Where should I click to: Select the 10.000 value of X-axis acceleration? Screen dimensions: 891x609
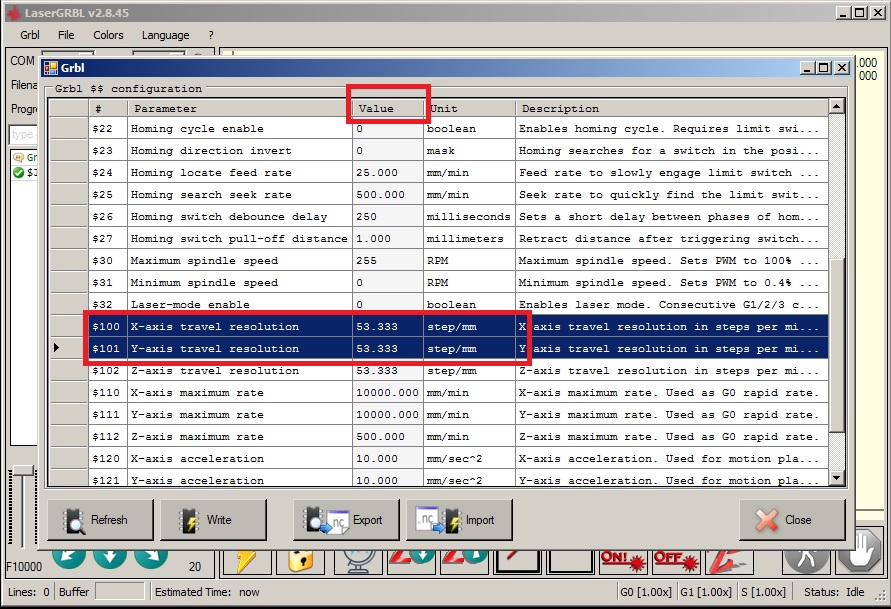click(x=388, y=458)
